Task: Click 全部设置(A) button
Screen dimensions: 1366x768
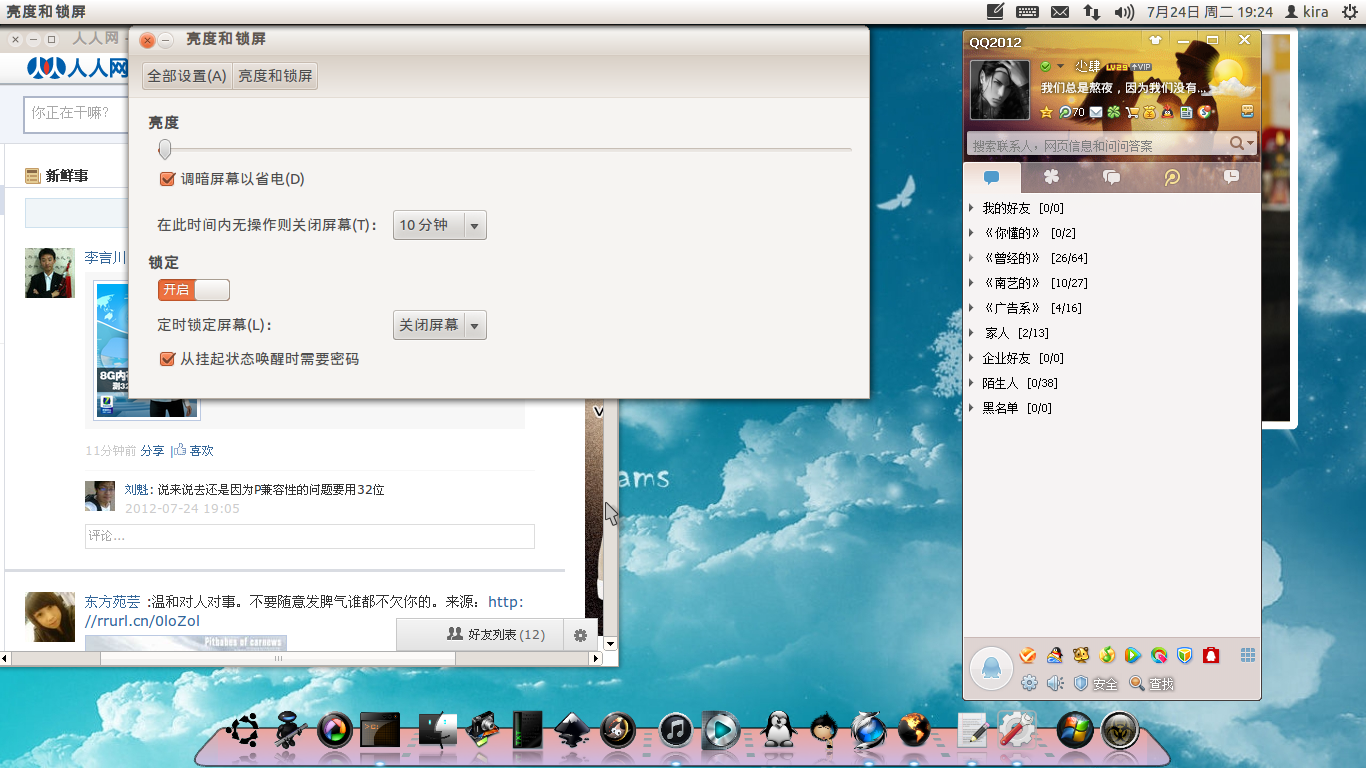Action: [187, 76]
